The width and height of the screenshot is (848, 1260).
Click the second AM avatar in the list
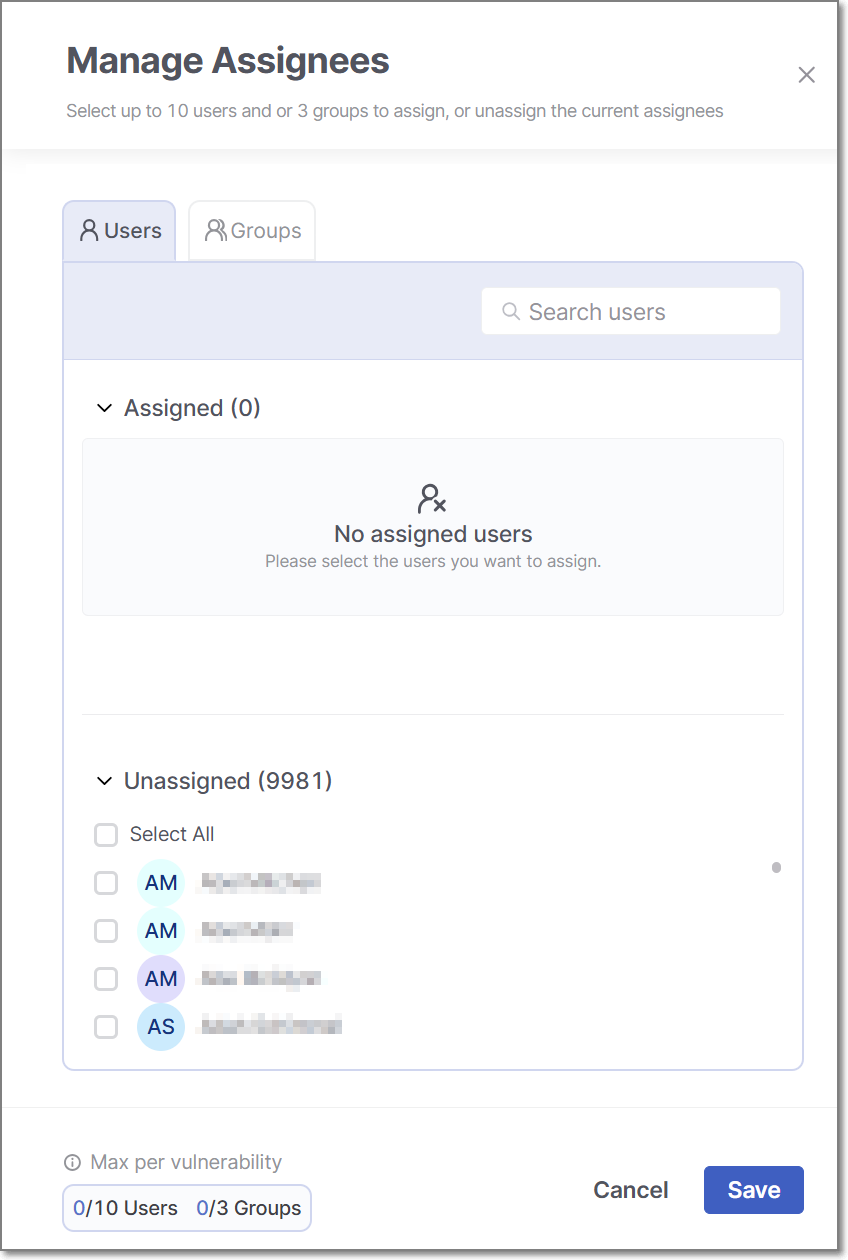coord(161,931)
